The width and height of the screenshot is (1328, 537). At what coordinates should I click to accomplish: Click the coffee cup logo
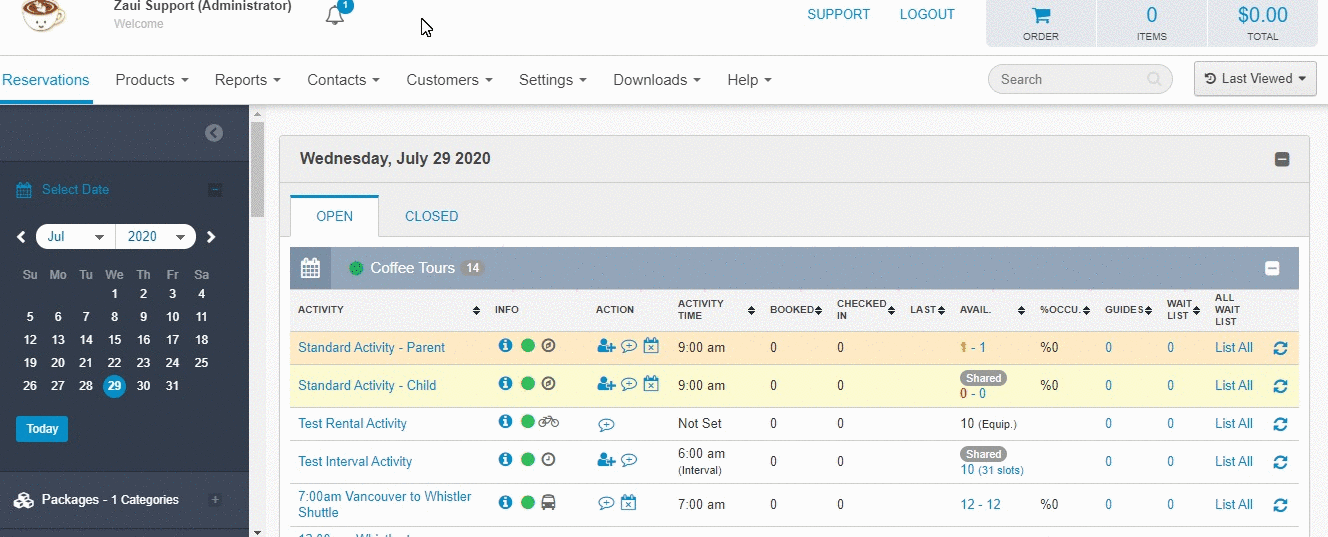pyautogui.click(x=43, y=14)
